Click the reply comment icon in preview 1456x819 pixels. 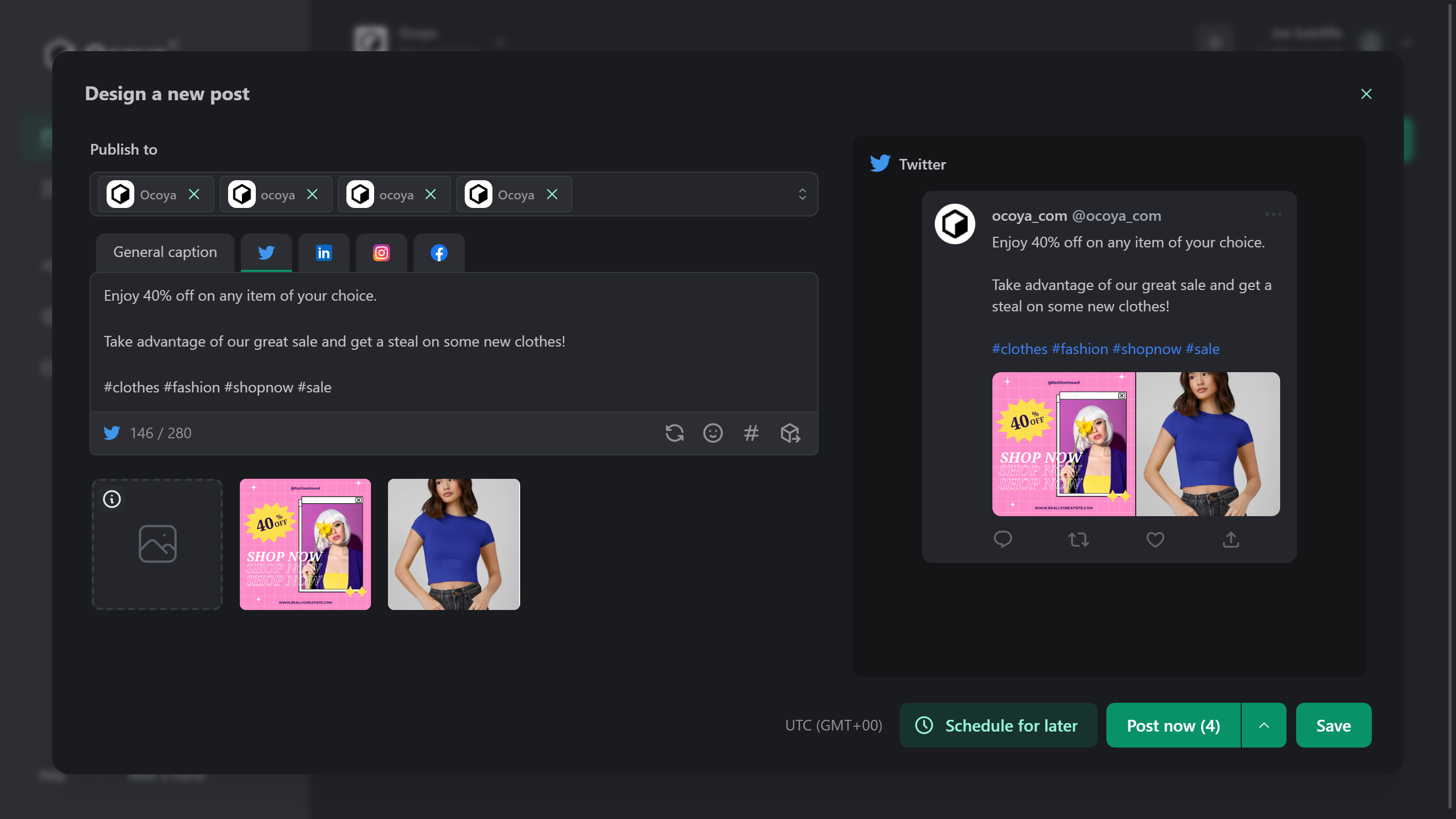(x=1002, y=540)
